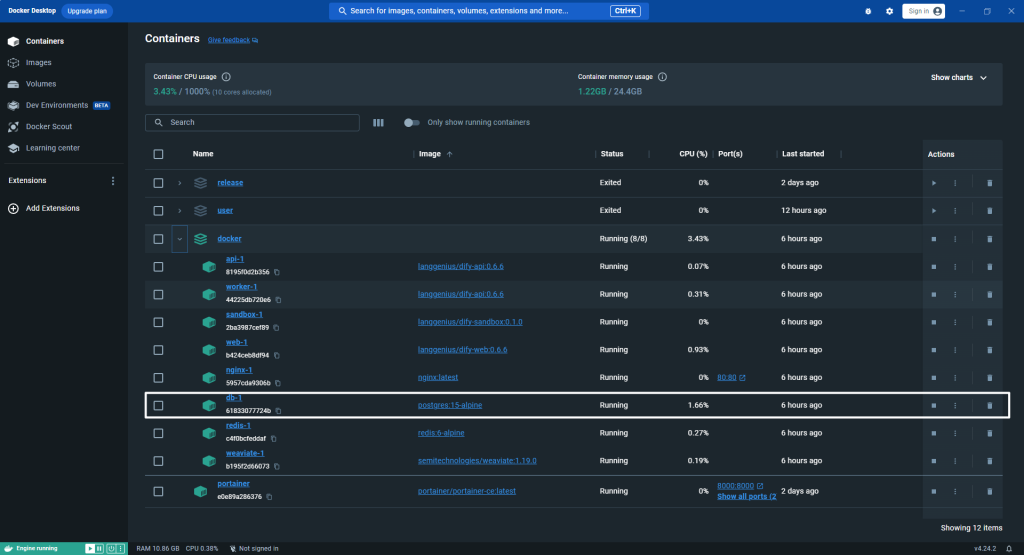
Task: Start the release container stack
Action: pos(933,183)
